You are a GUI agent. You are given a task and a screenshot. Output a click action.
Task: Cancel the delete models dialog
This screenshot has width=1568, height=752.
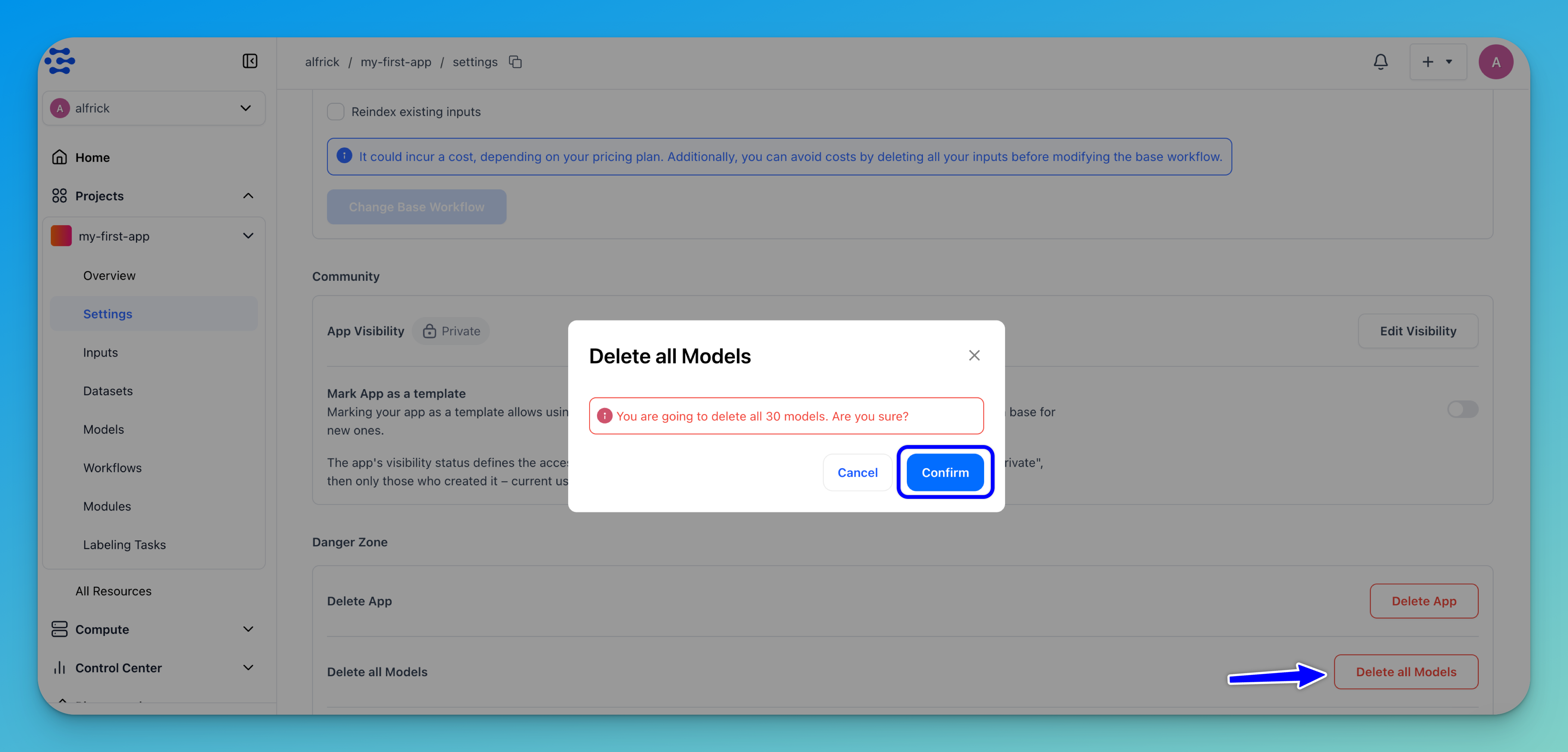857,472
